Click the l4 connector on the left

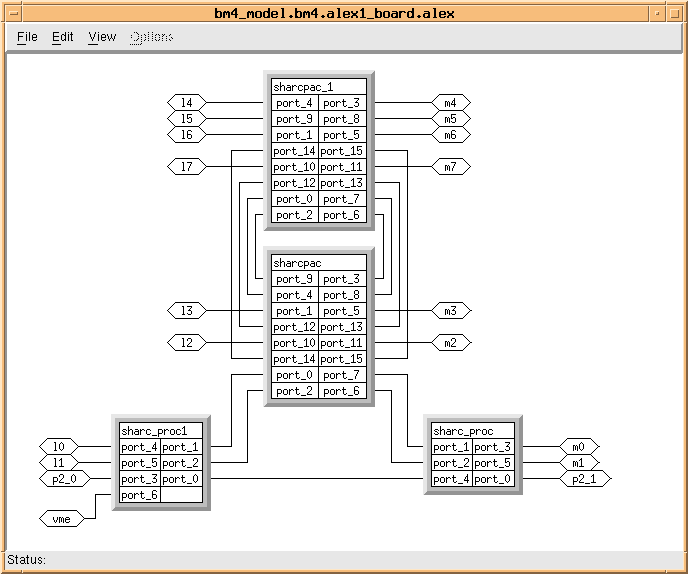tap(186, 103)
